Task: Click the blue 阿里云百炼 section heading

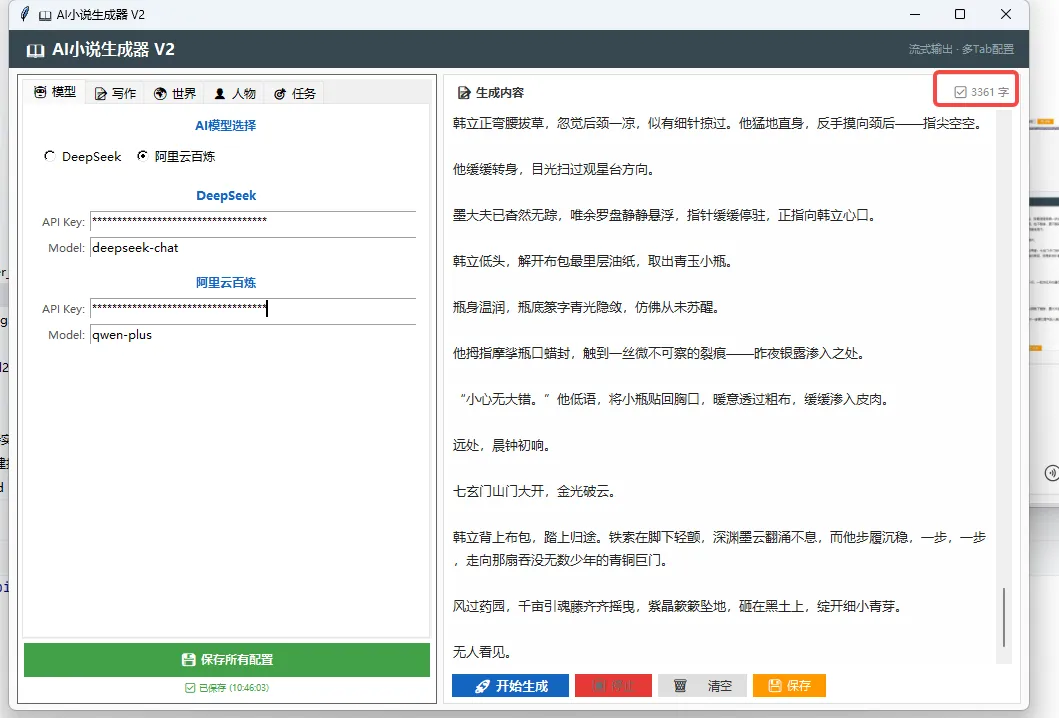Action: click(226, 282)
